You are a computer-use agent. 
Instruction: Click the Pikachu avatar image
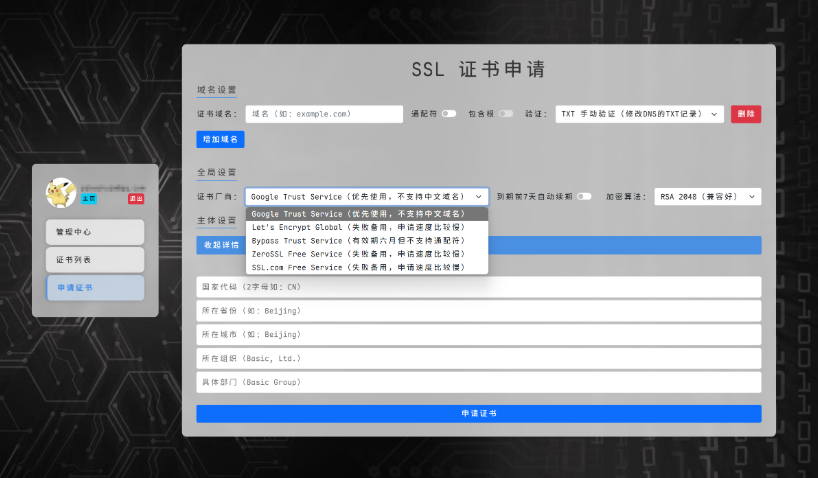pos(61,193)
